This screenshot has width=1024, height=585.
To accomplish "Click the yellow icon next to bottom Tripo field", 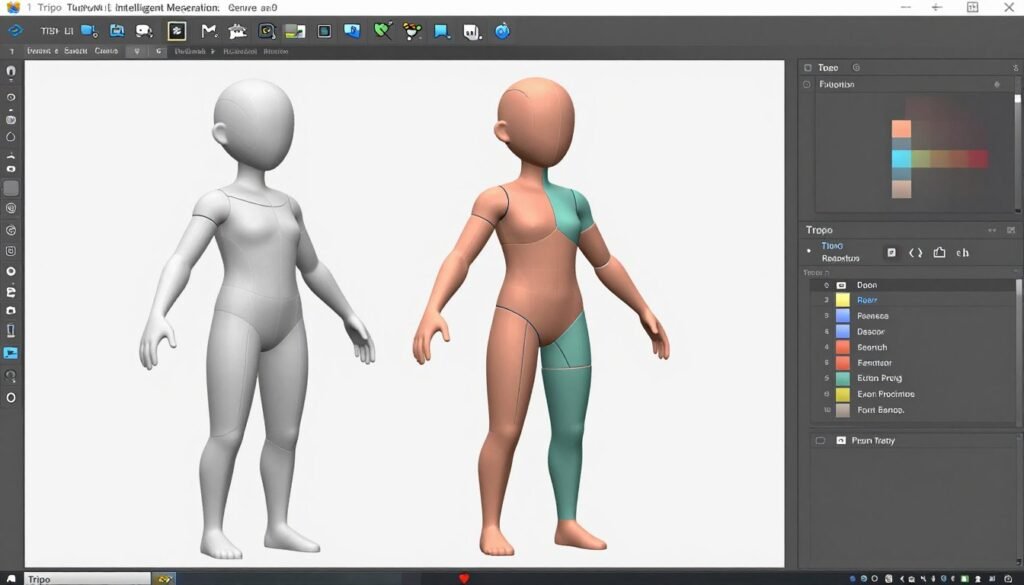I will [x=164, y=578].
